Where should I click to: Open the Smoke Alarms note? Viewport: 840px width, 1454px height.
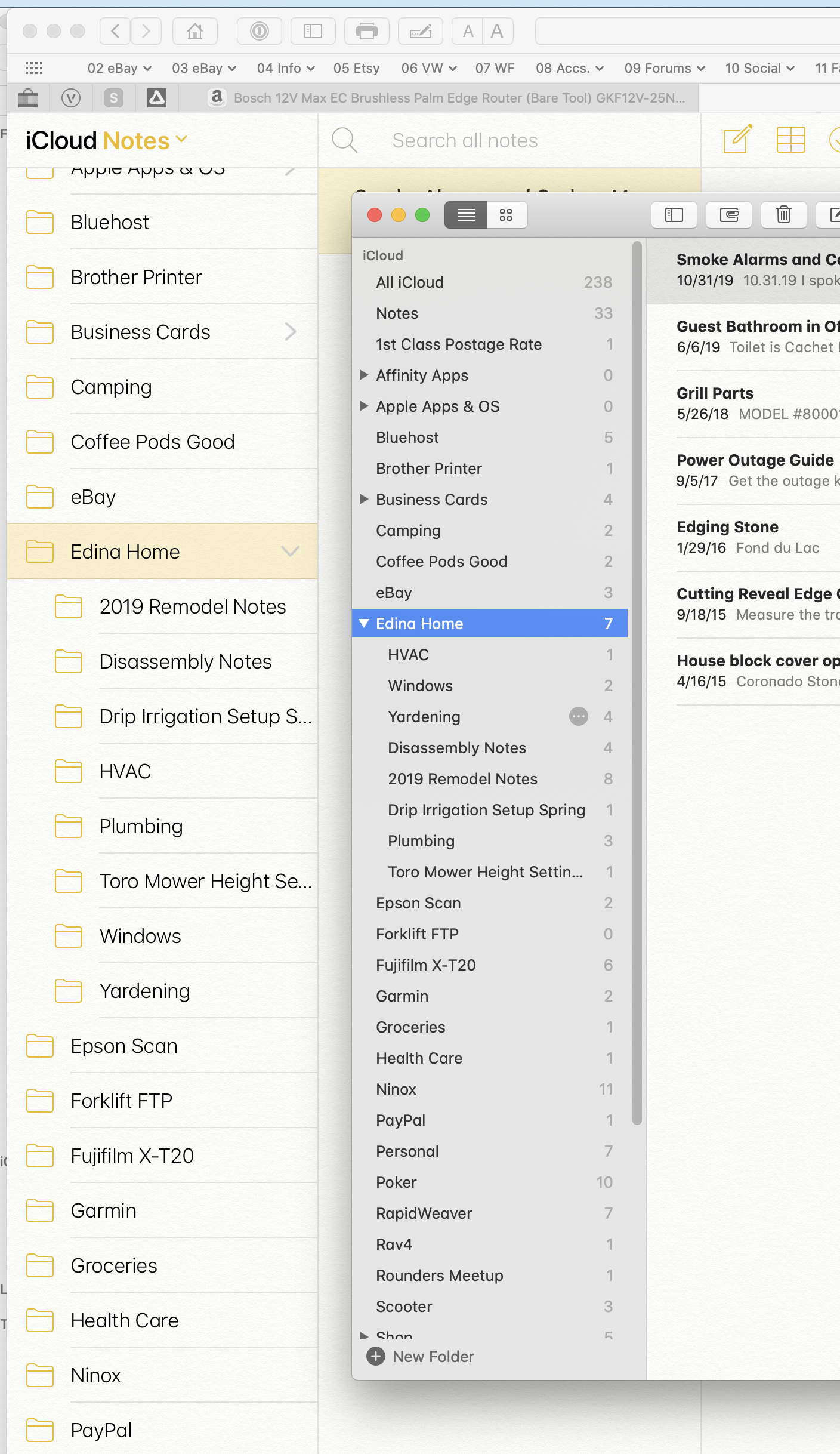point(743,270)
